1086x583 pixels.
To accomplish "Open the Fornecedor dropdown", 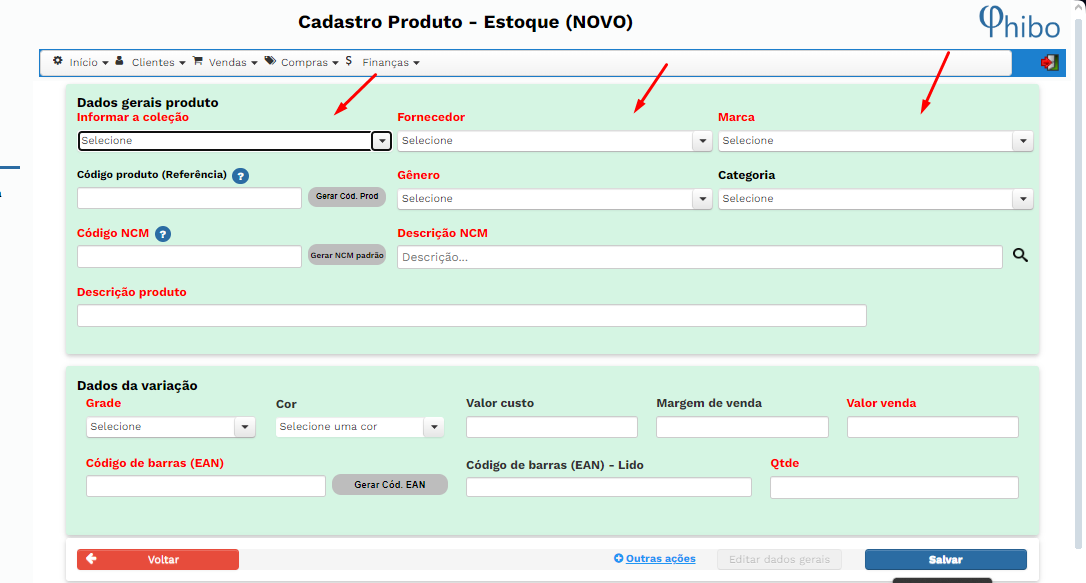I will pos(554,141).
